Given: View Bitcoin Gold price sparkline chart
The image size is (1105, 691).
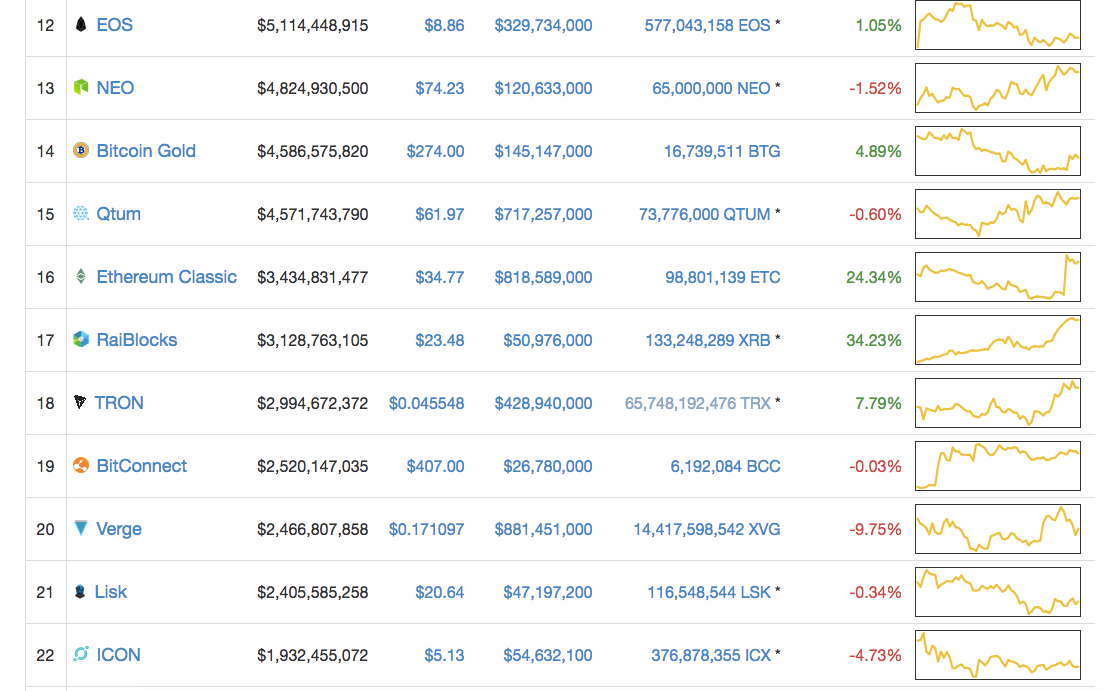Looking at the screenshot, I should [x=997, y=151].
